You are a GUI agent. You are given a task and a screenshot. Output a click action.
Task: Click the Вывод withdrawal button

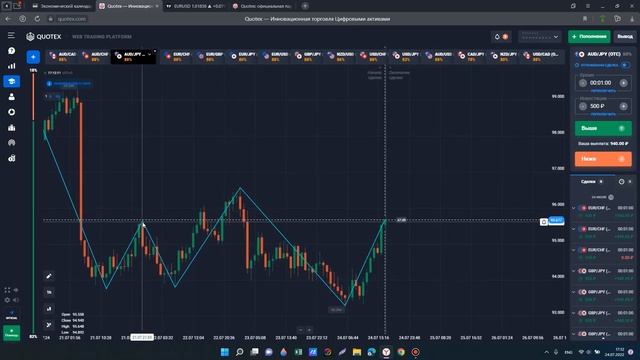[x=624, y=37]
